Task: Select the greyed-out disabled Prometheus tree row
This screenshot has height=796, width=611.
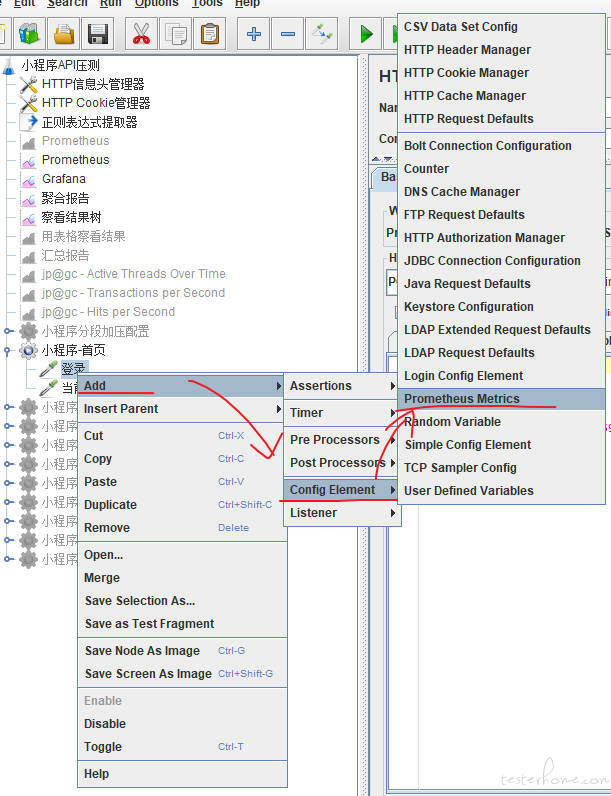Action: (x=75, y=141)
